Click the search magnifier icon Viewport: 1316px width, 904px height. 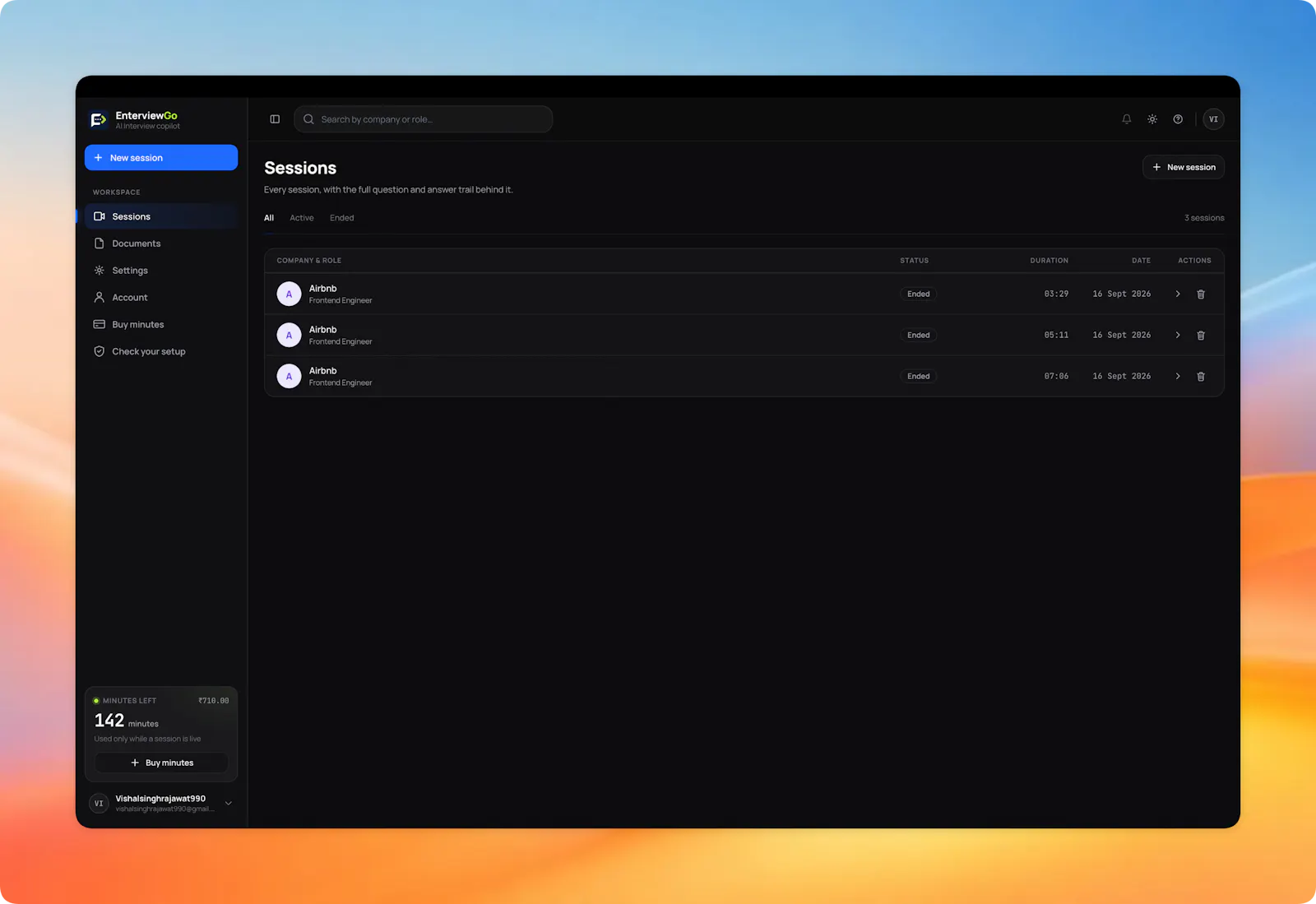308,119
